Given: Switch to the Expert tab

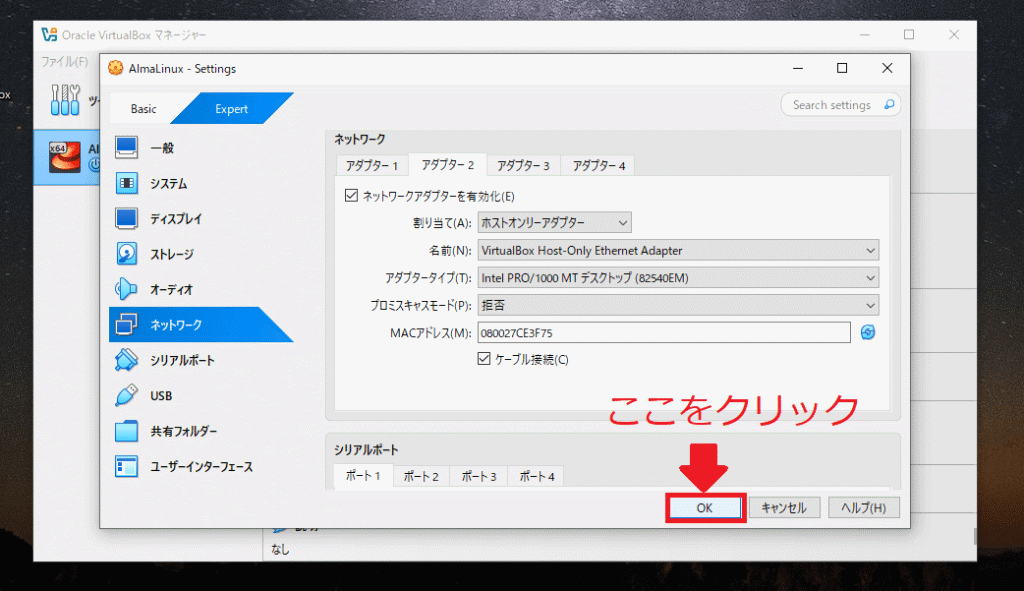Looking at the screenshot, I should (x=232, y=109).
